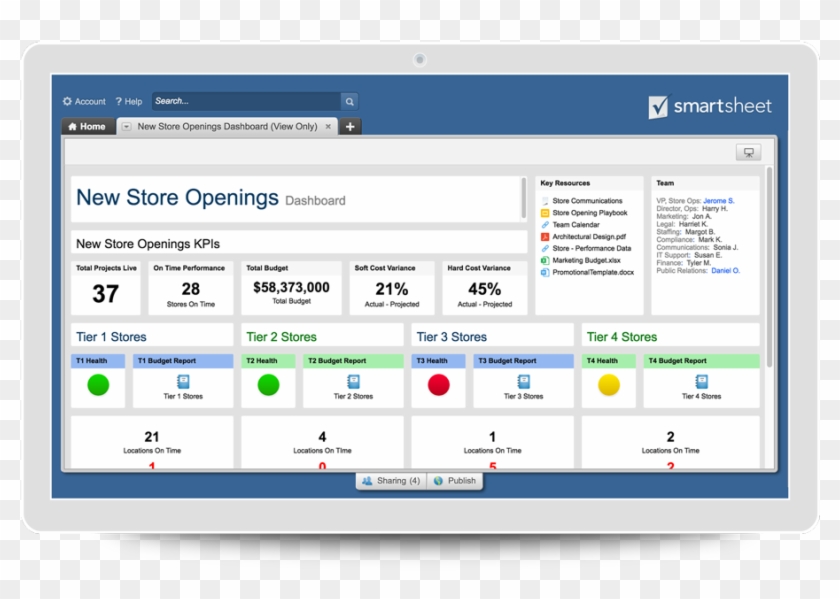Open the Tier 1 Stores budget report icon
This screenshot has height=599, width=840.
[183, 381]
